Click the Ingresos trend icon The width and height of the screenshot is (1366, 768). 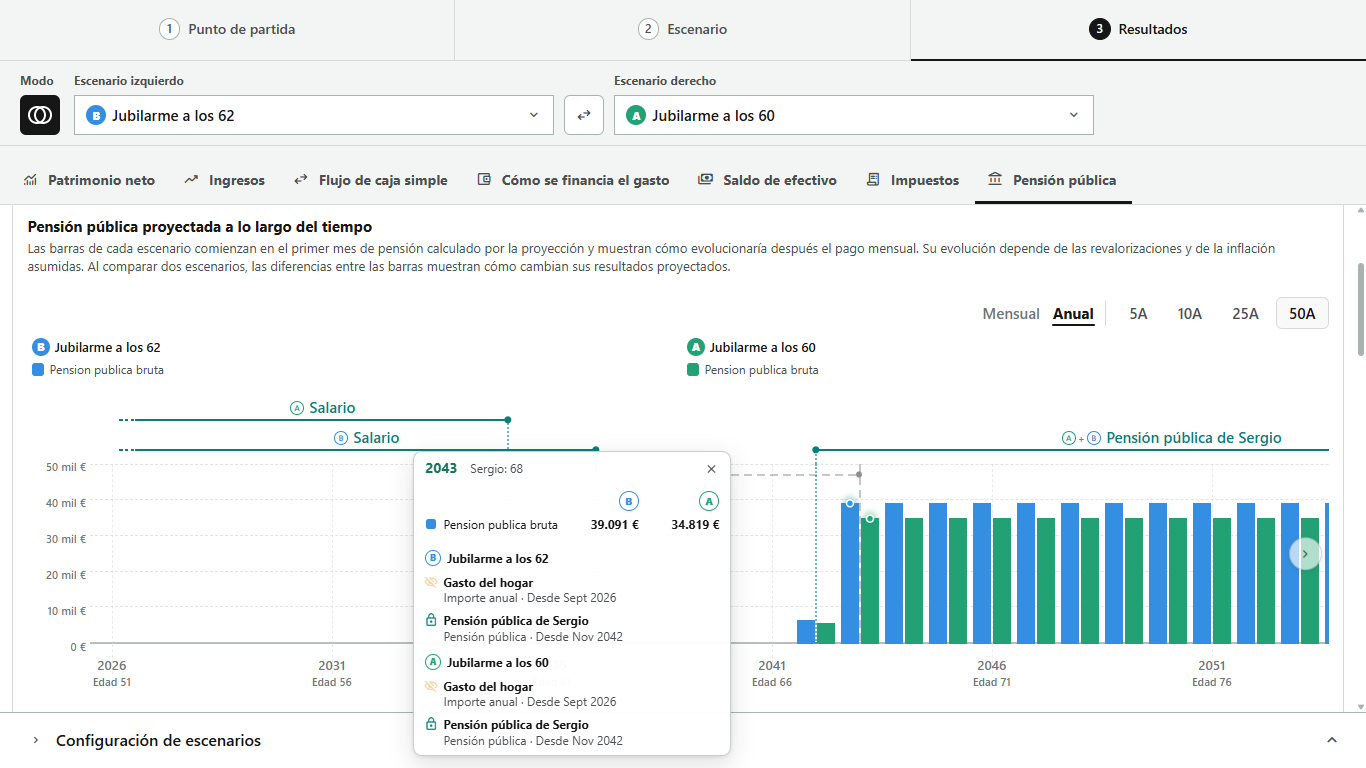pyautogui.click(x=191, y=180)
